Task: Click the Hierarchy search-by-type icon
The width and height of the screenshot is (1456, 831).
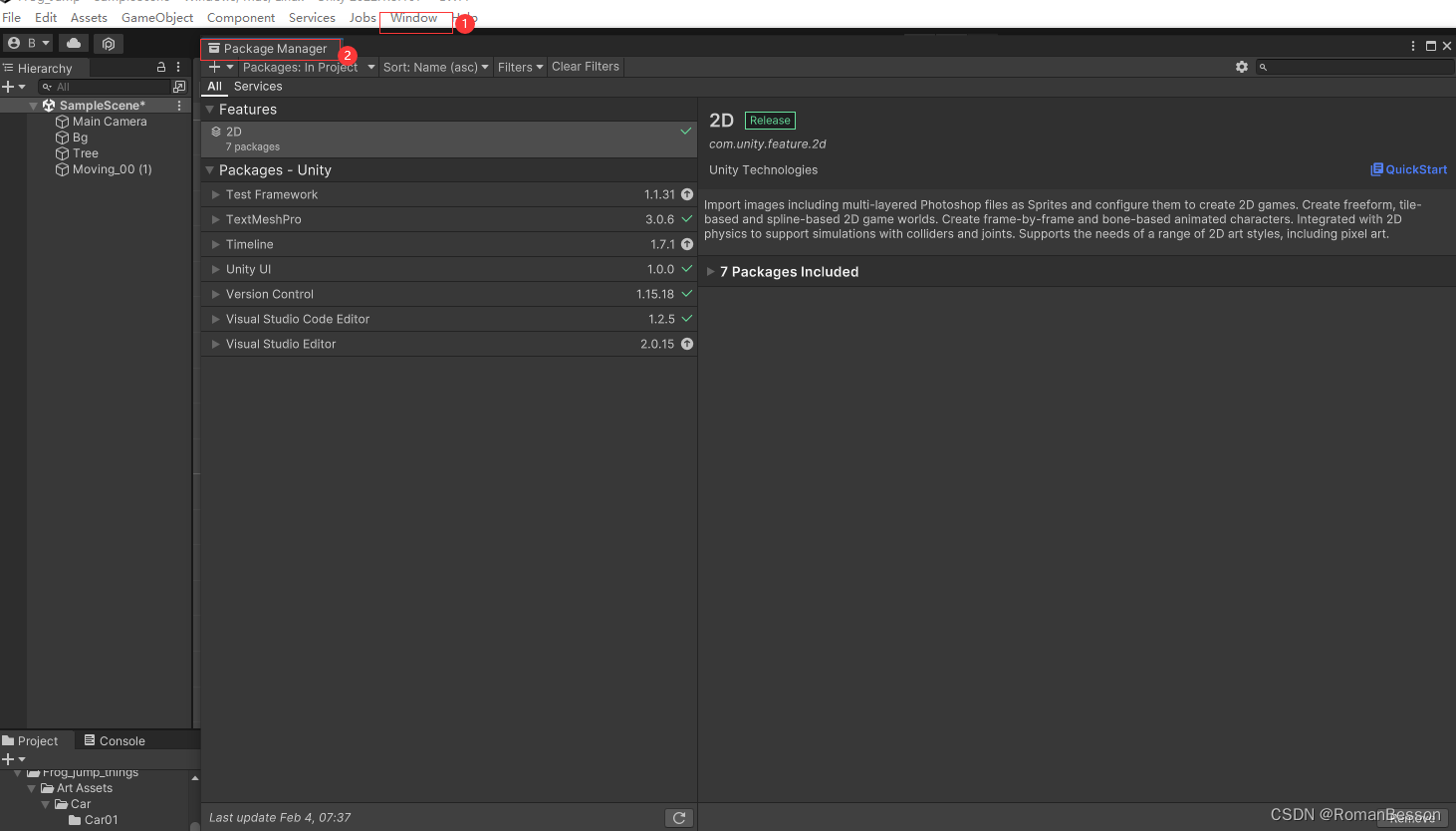Action: pos(179,87)
